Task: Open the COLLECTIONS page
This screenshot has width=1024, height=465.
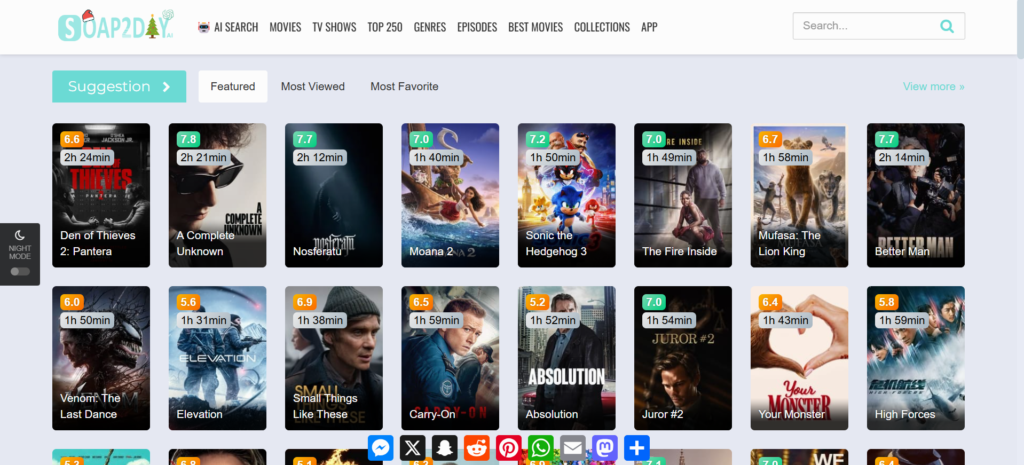Action: [602, 27]
